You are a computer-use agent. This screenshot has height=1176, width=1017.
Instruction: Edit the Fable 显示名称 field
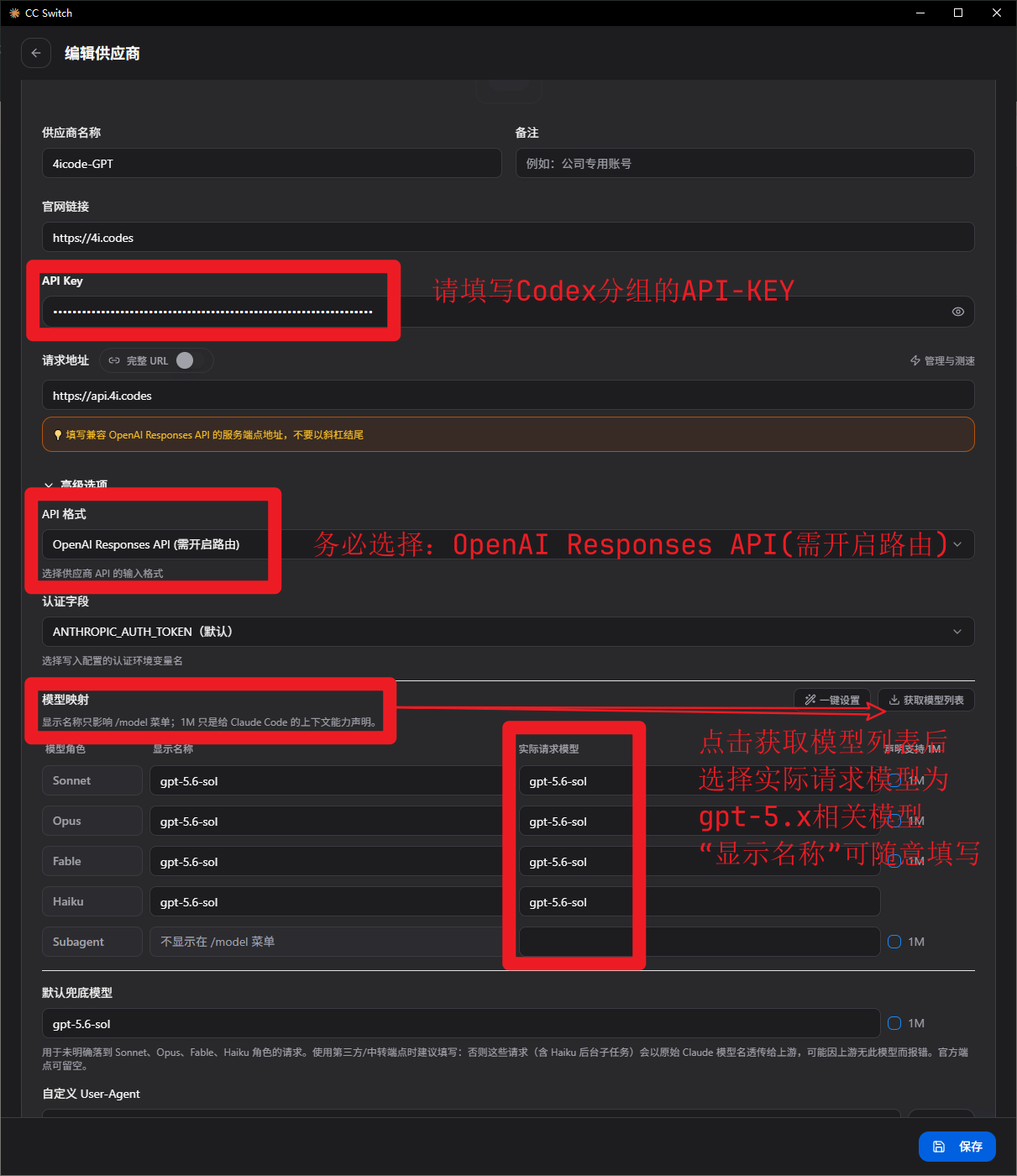329,861
